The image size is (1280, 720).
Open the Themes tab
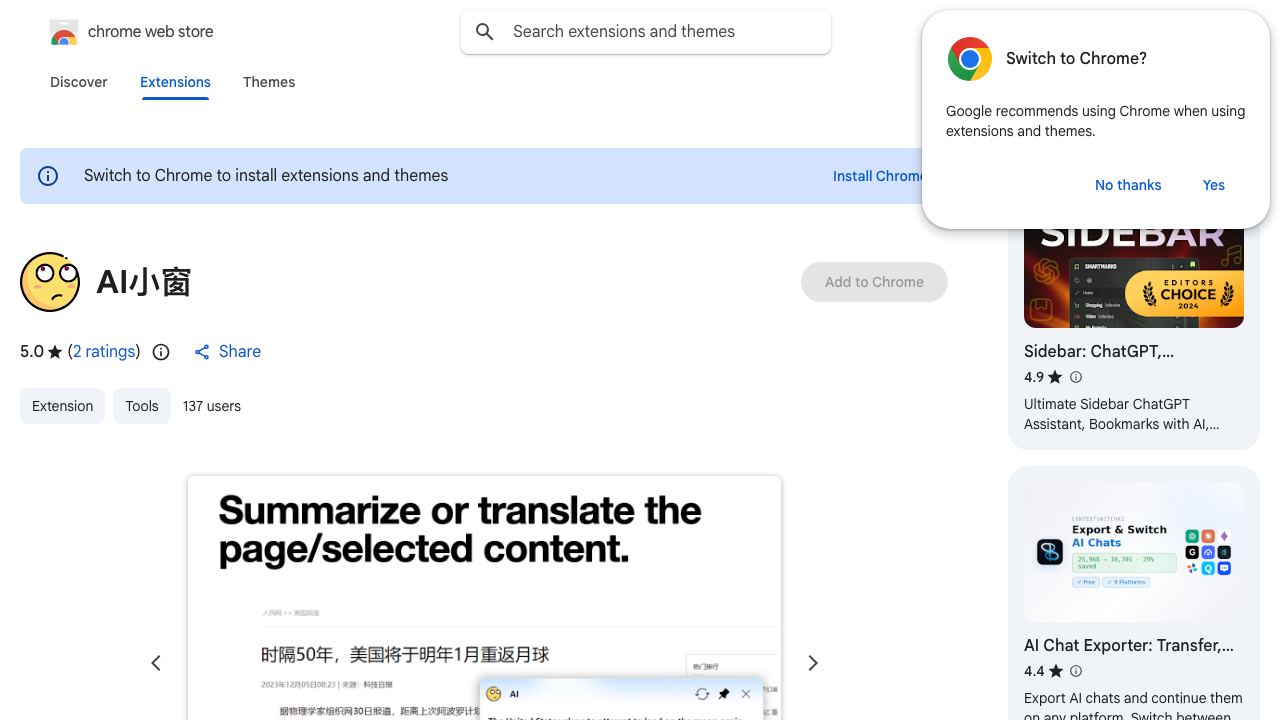click(x=269, y=82)
